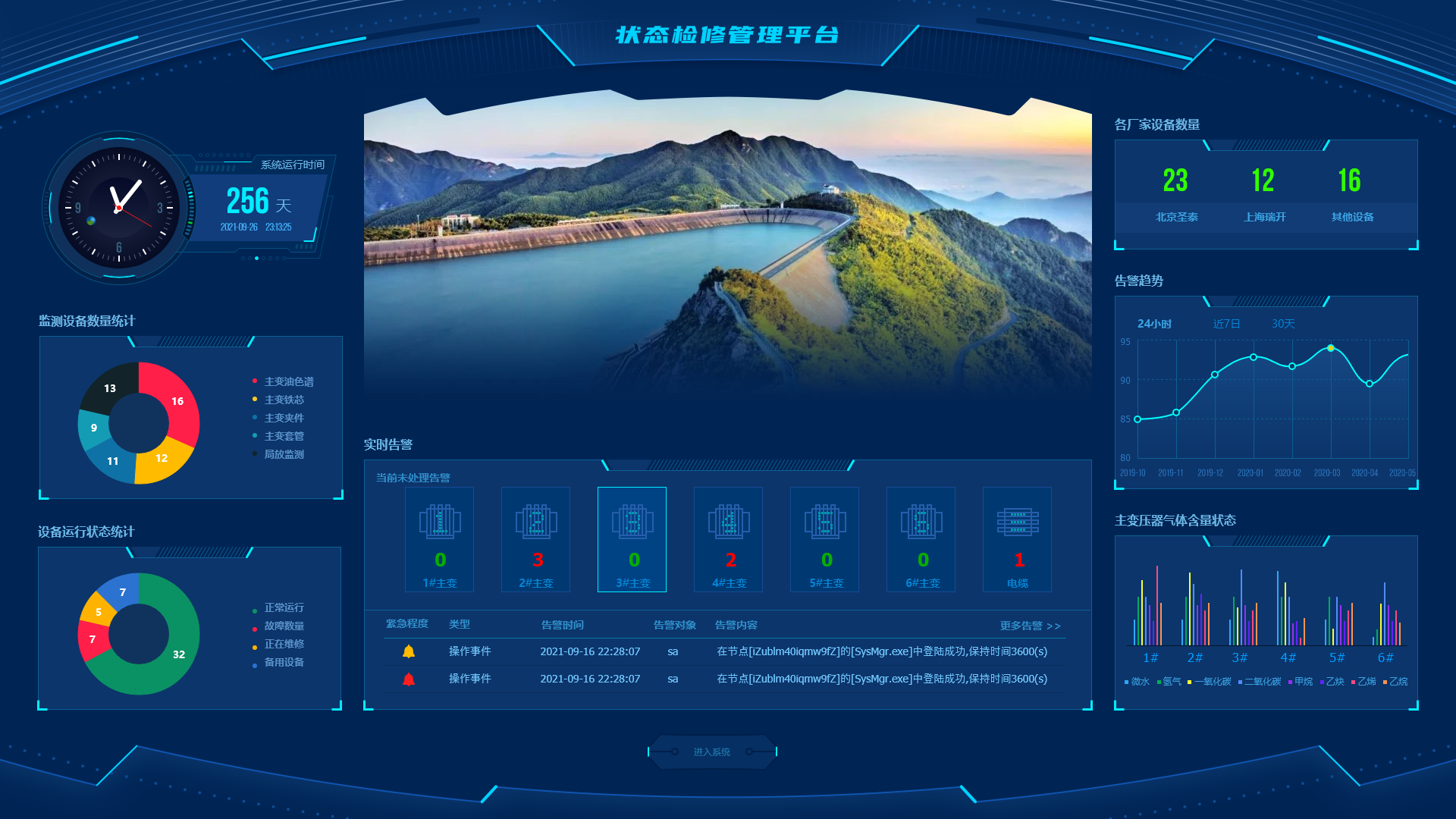Toggle 主变铁芯 legend item
This screenshot has height=819, width=1456.
(x=278, y=400)
